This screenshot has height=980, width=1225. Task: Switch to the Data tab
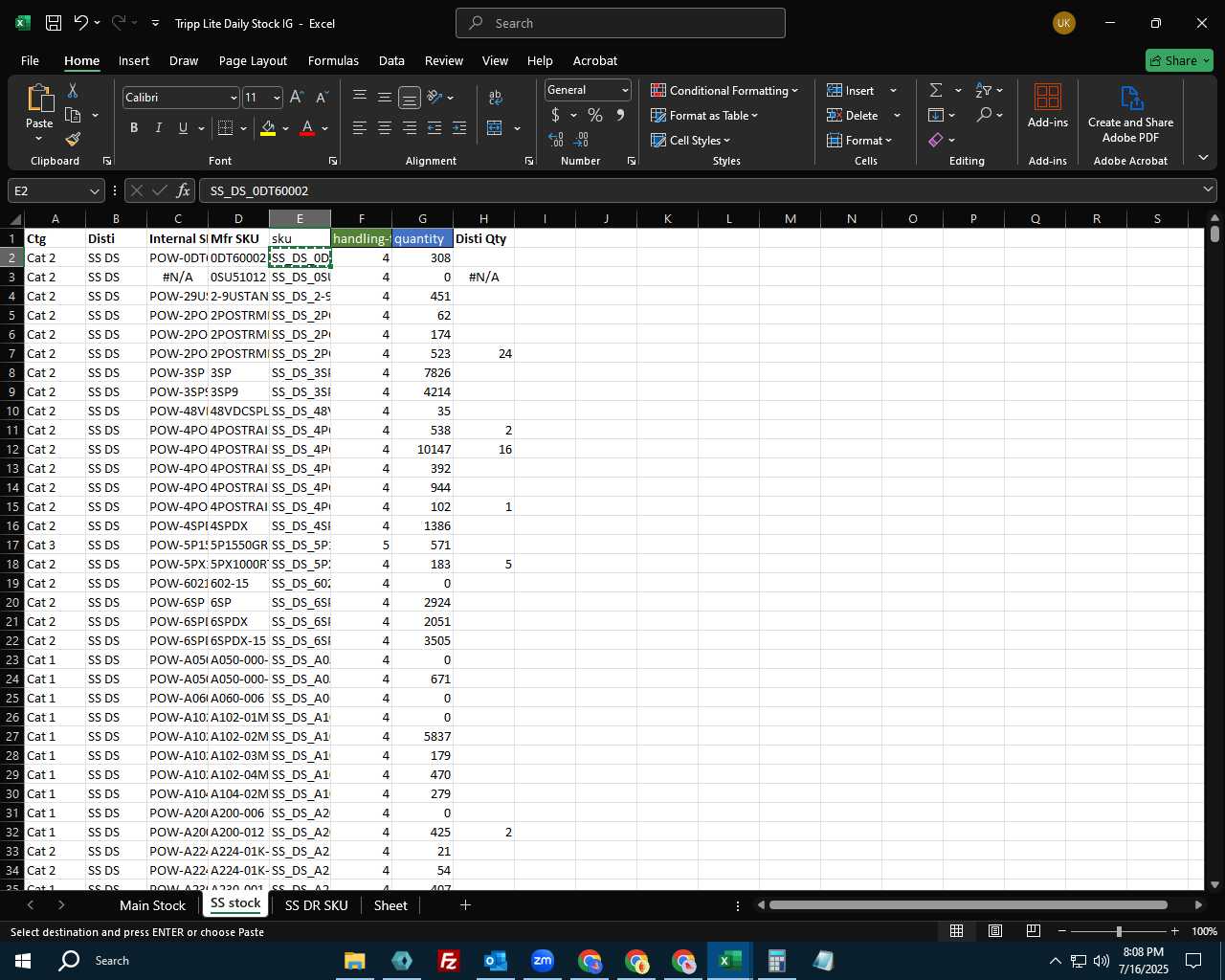[x=391, y=60]
